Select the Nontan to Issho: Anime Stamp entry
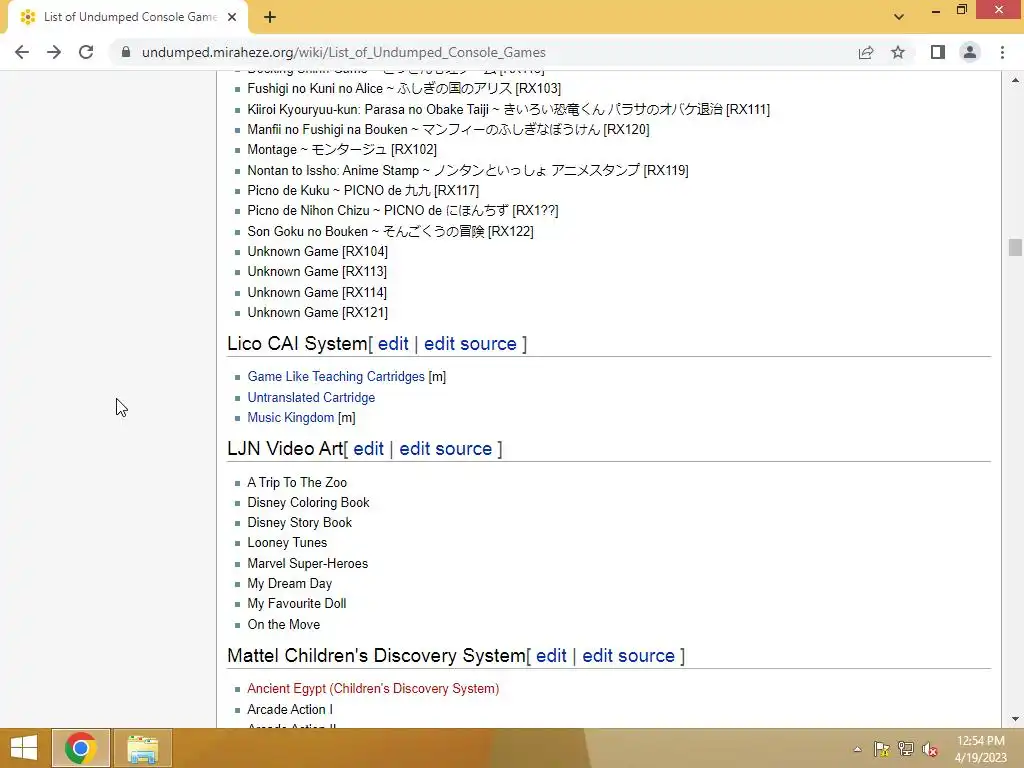This screenshot has width=1024, height=768. click(x=468, y=170)
